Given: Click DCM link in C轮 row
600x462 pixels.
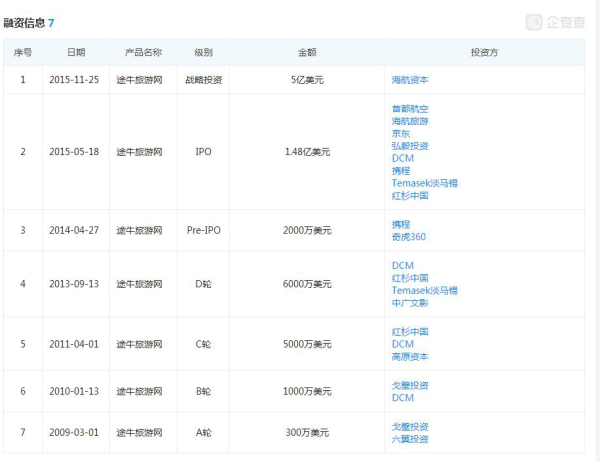Looking at the screenshot, I should pos(403,344).
